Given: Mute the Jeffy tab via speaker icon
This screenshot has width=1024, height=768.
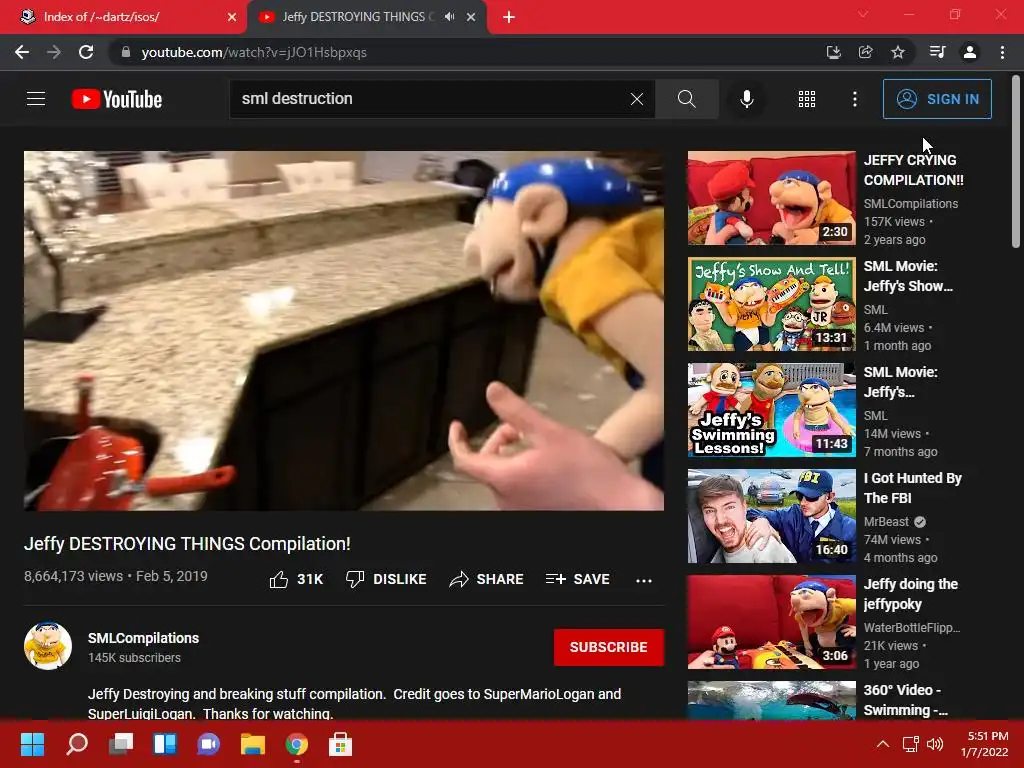Looking at the screenshot, I should (449, 17).
